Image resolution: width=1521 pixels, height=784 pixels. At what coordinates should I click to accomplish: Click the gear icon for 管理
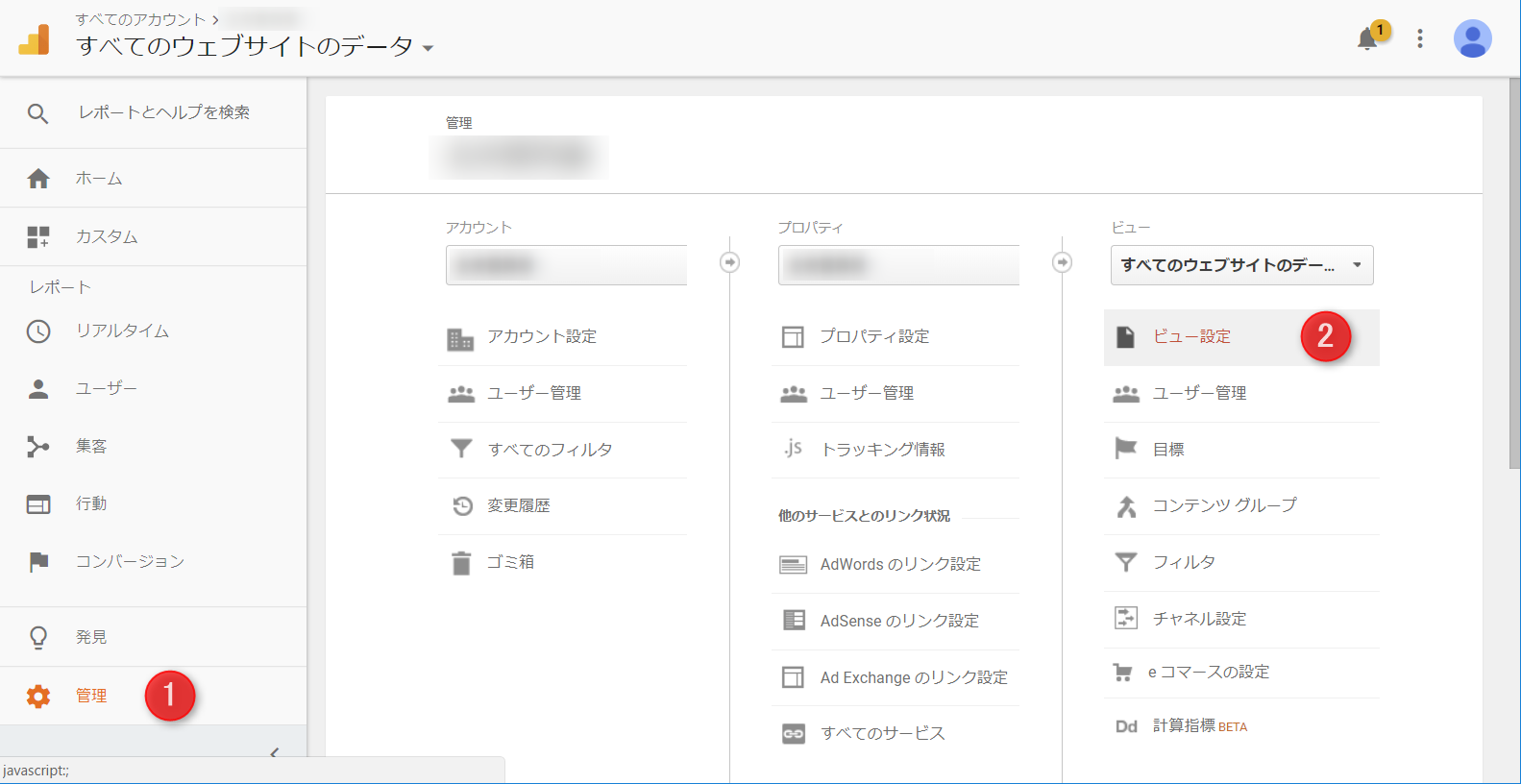38,696
